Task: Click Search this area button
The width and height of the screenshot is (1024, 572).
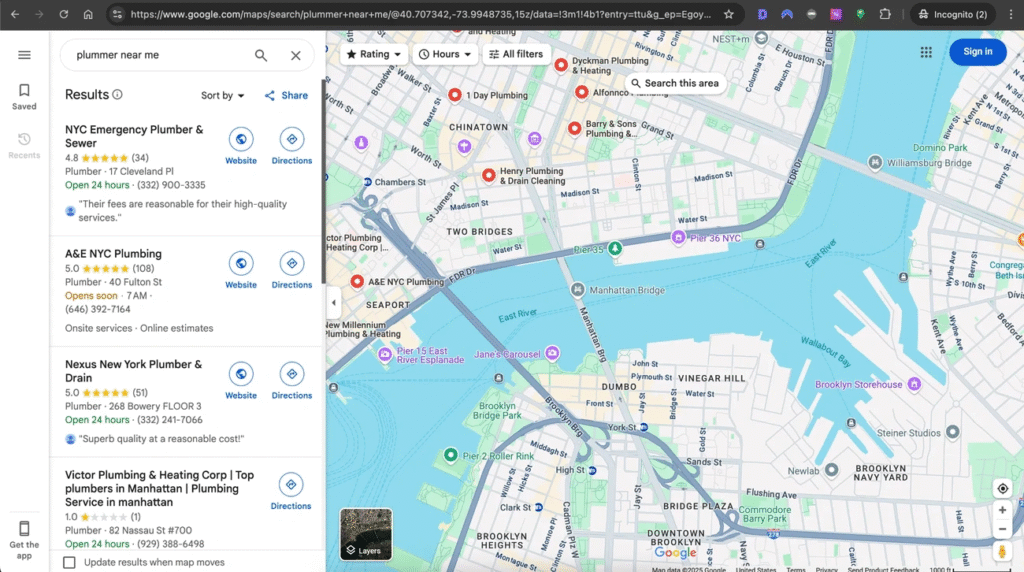Action: pos(674,83)
